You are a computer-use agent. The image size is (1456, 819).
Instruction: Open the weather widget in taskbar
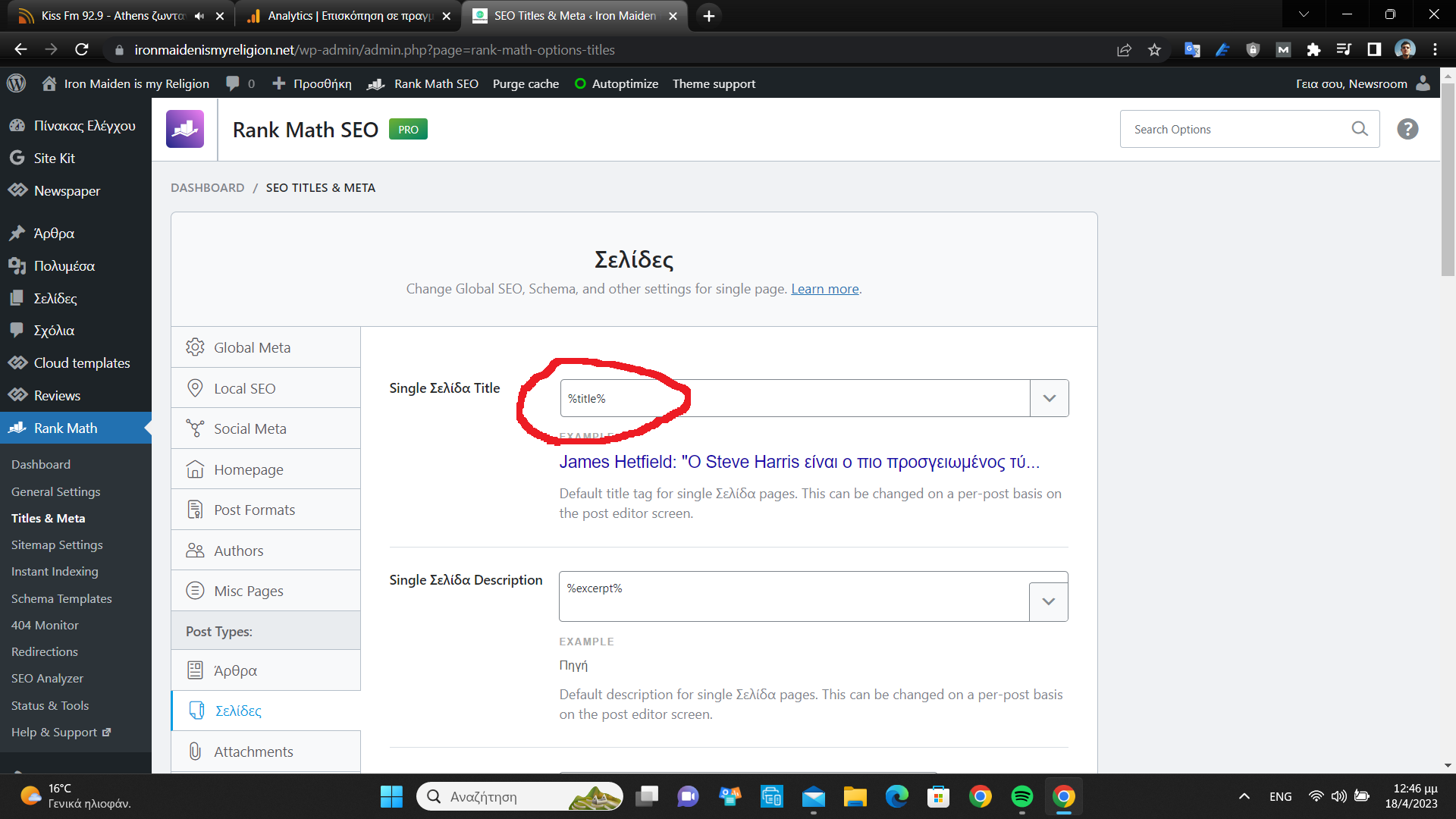74,796
